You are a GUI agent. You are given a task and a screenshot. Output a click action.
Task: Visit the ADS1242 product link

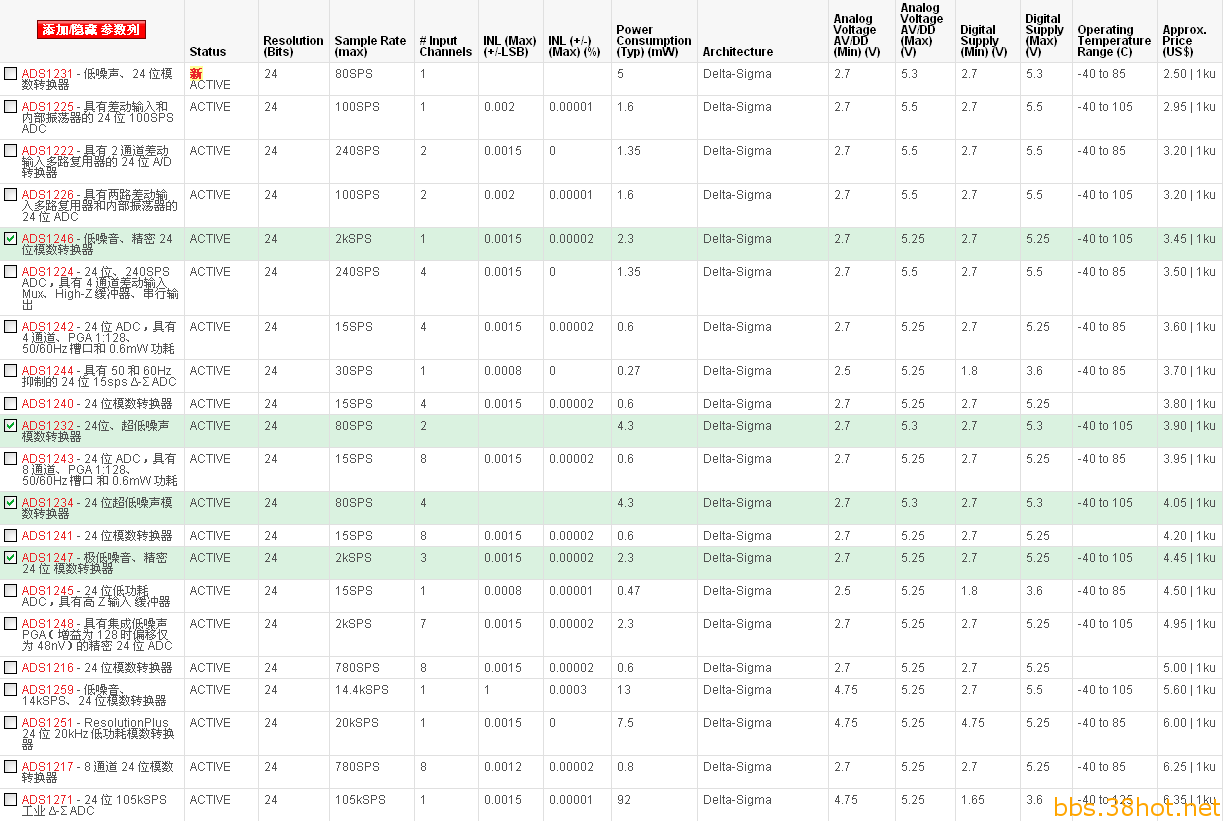pyautogui.click(x=48, y=327)
